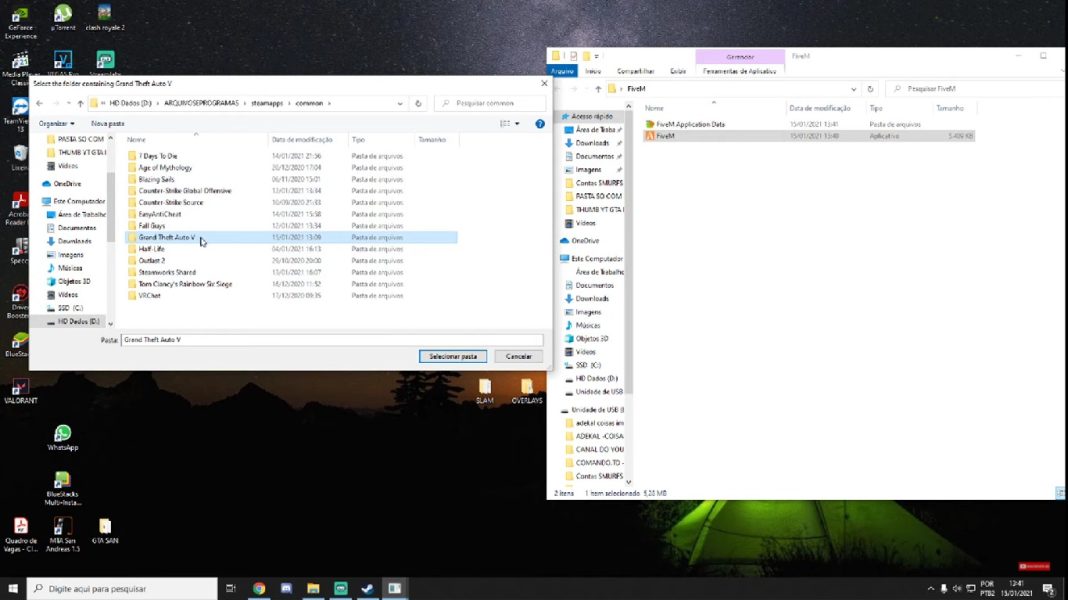1068x600 pixels.
Task: Click the Gerenciar contextual tab
Action: click(740, 57)
